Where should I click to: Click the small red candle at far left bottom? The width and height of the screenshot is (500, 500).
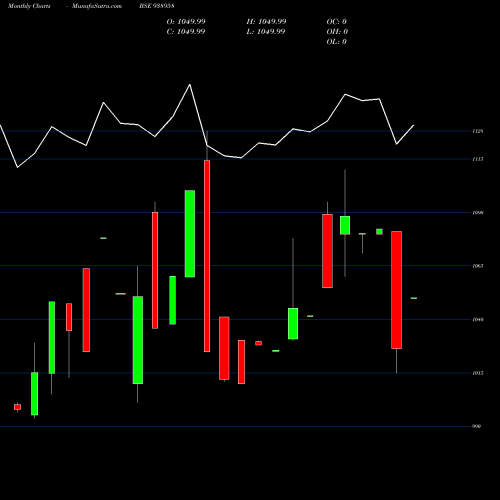17,407
